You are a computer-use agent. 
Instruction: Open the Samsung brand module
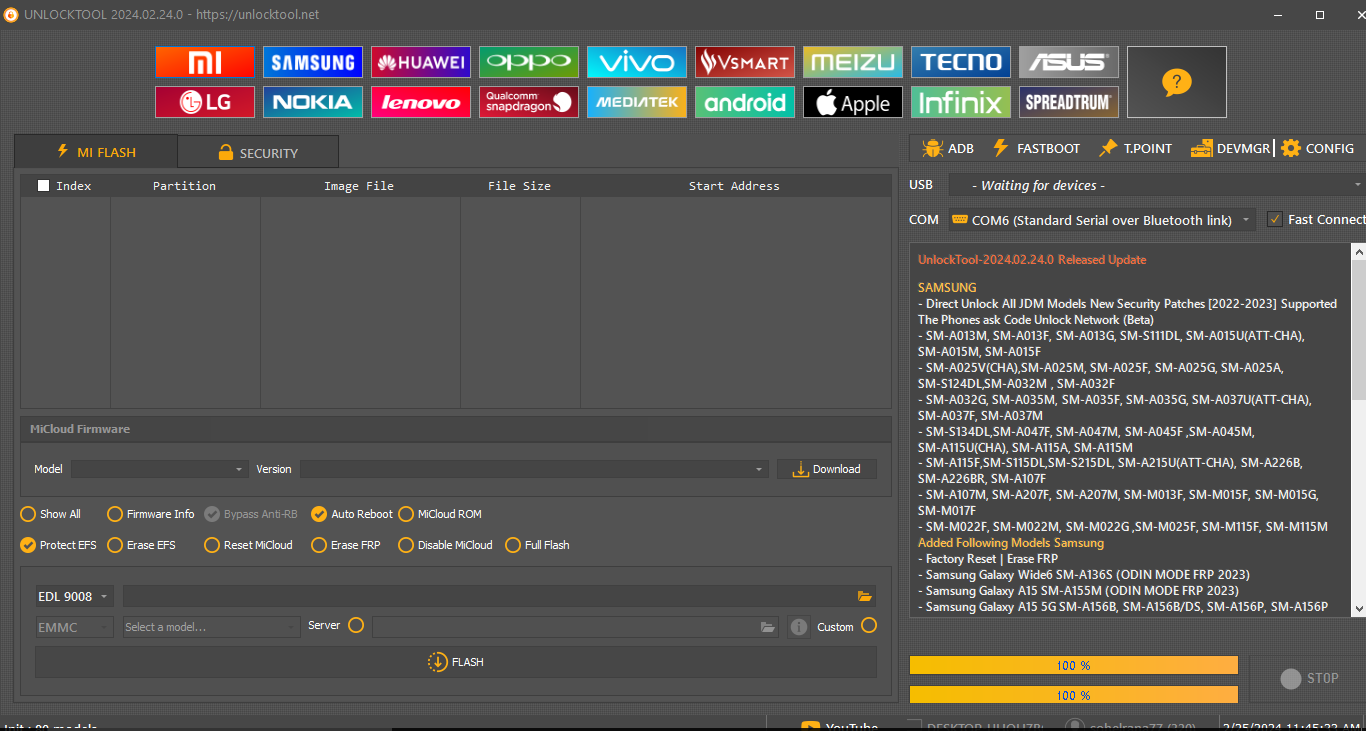(312, 62)
